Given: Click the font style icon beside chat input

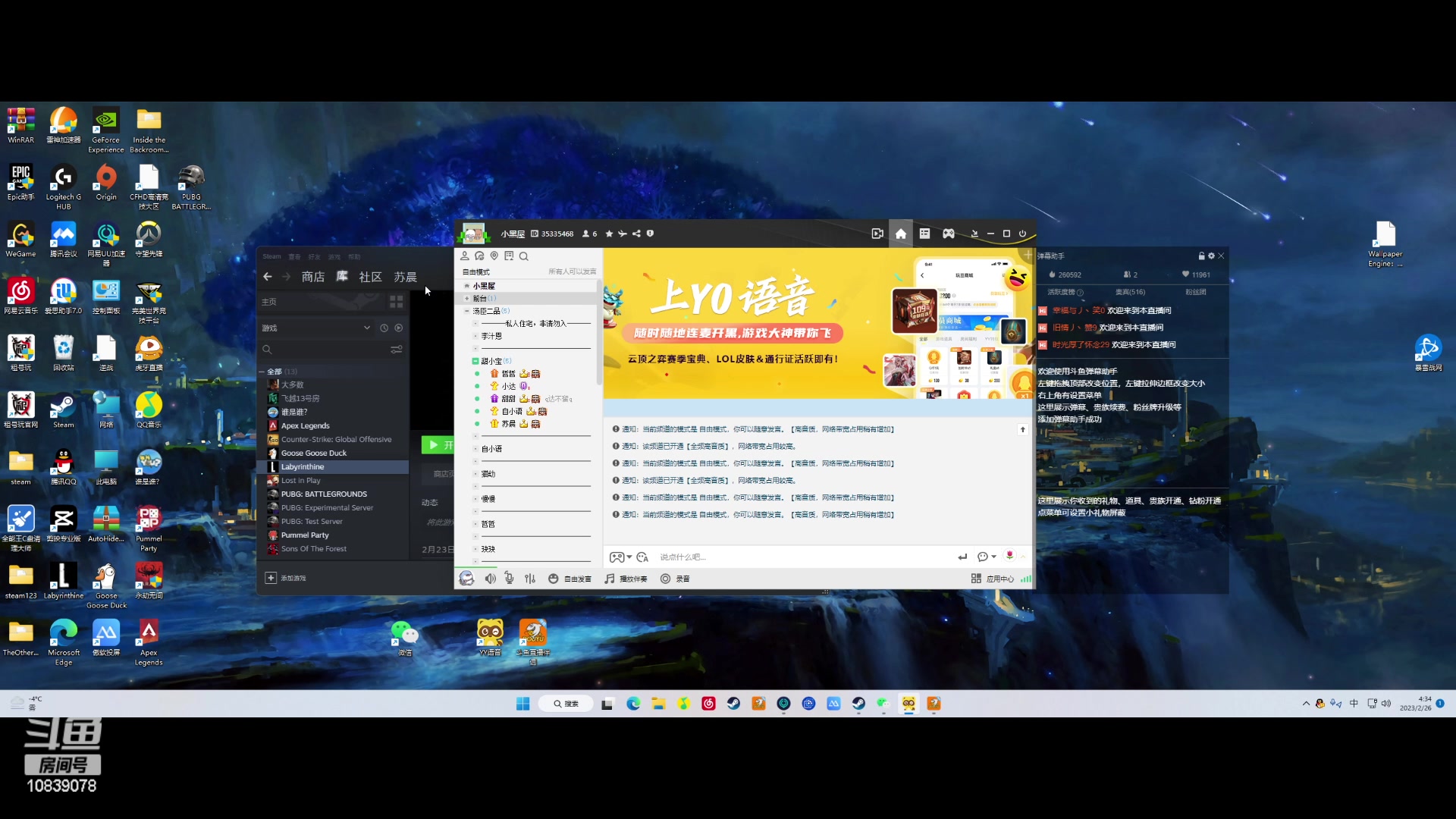Looking at the screenshot, I should tap(643, 557).
